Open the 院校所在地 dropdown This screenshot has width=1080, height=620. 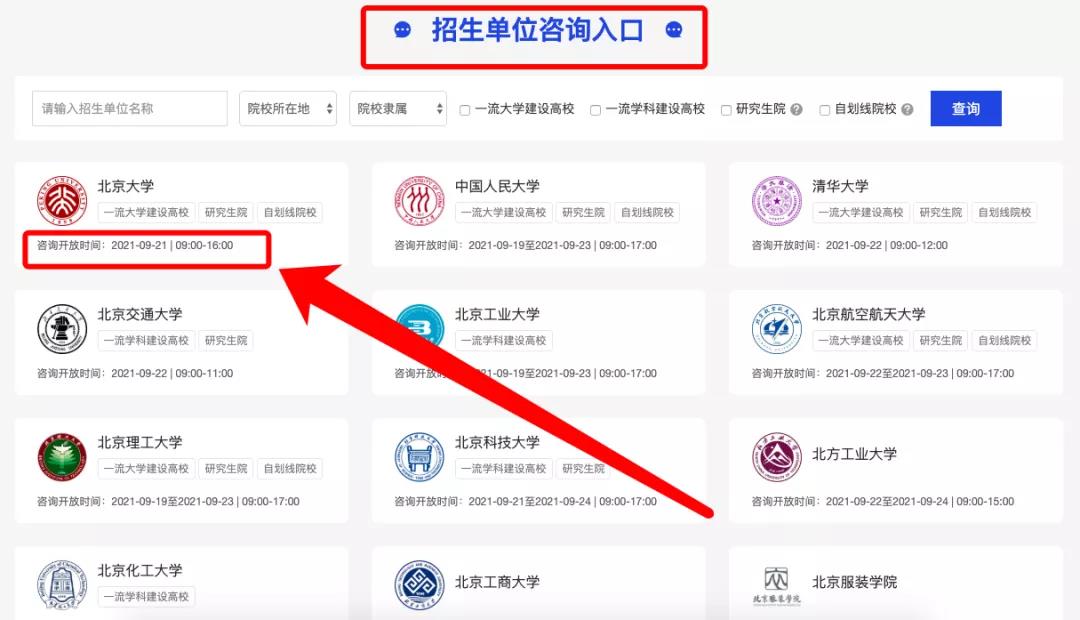click(x=288, y=109)
